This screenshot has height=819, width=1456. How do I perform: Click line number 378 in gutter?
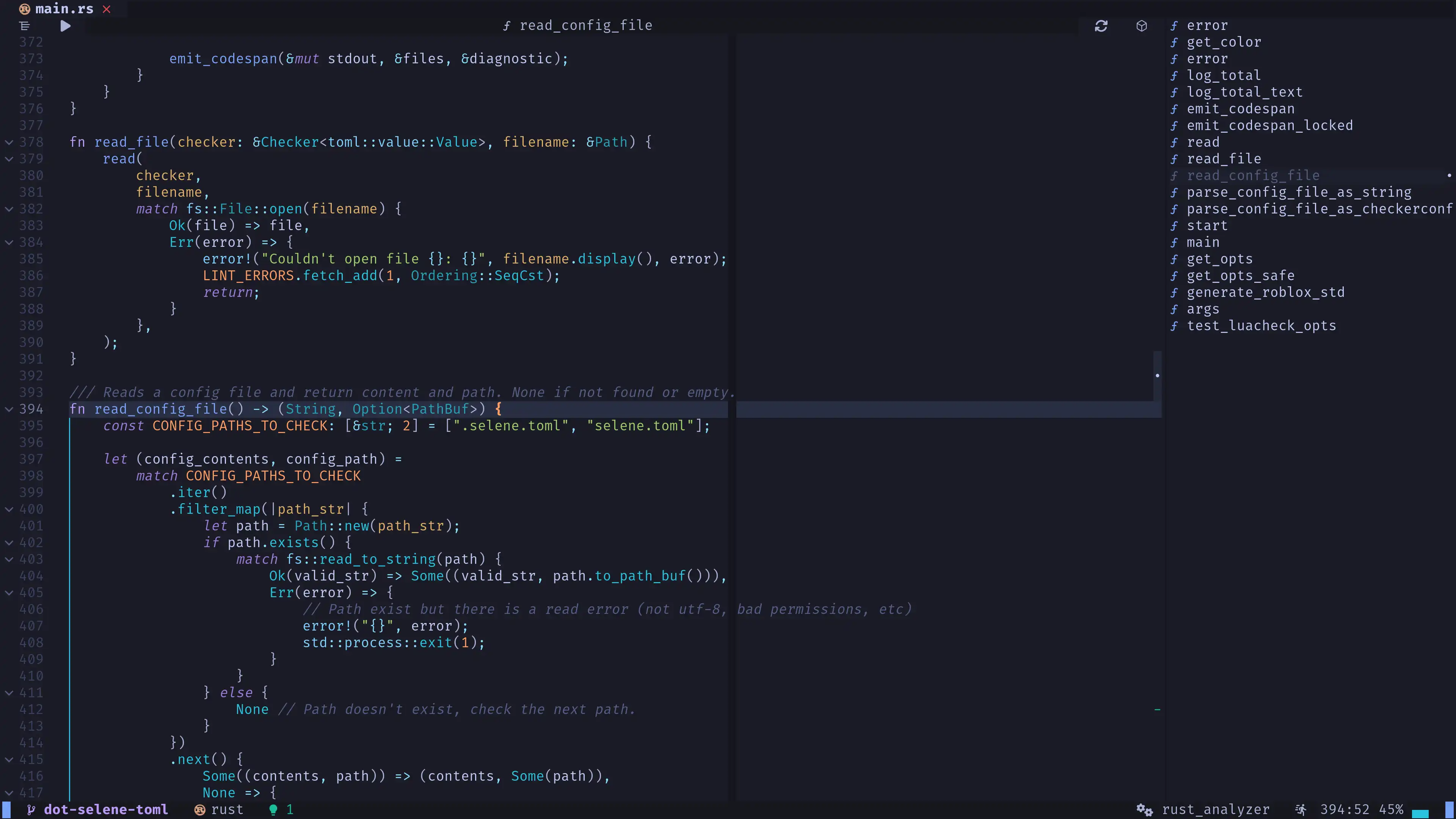[31, 142]
